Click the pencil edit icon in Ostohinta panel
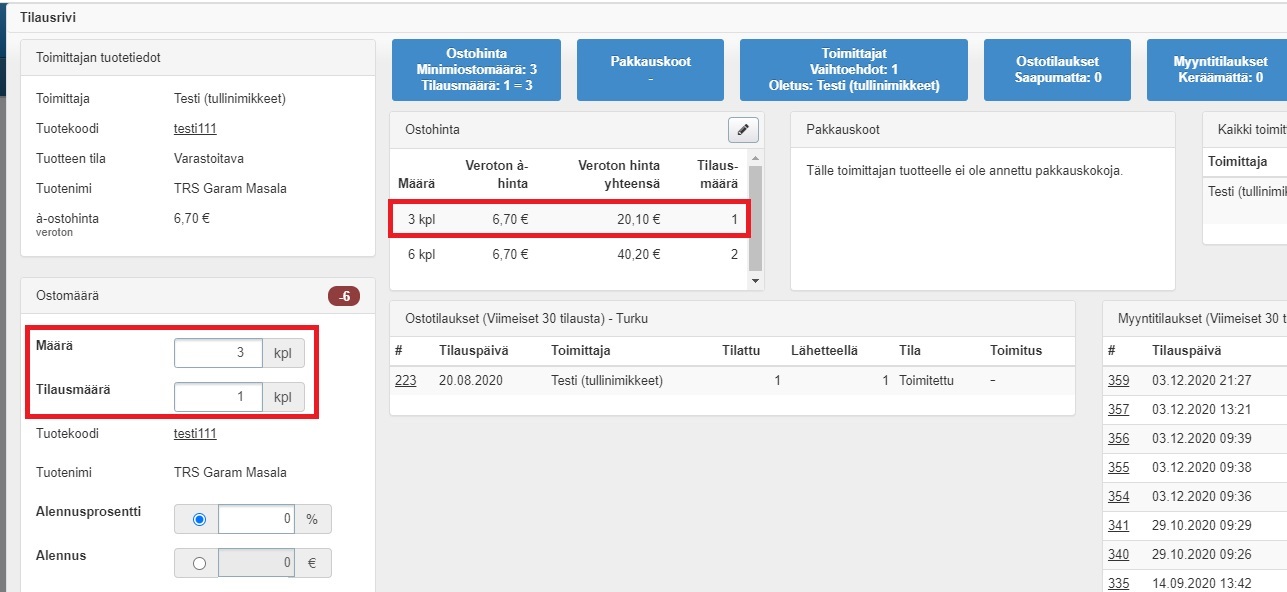 click(742, 130)
